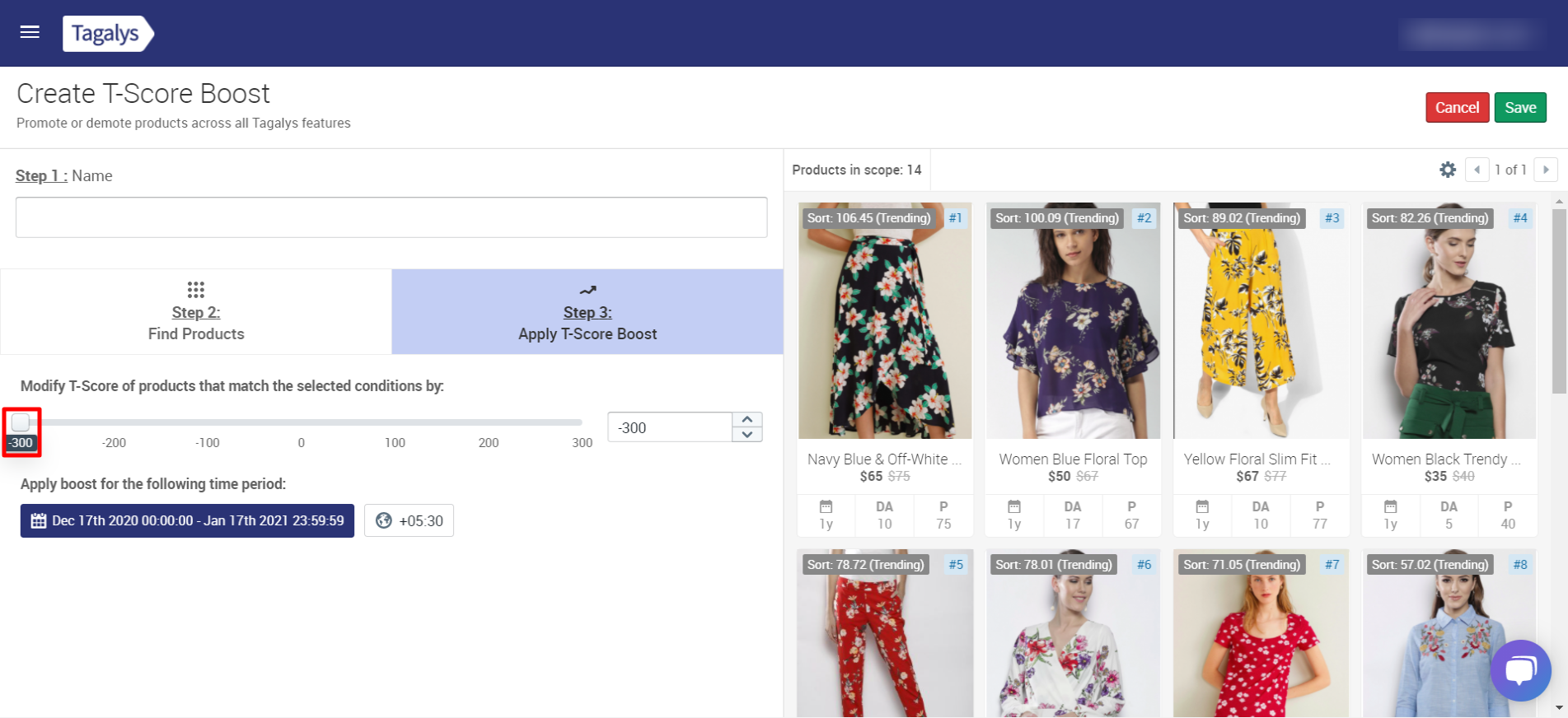This screenshot has height=718, width=1568.
Task: Click the T-Score slider handle at -300
Action: [21, 422]
